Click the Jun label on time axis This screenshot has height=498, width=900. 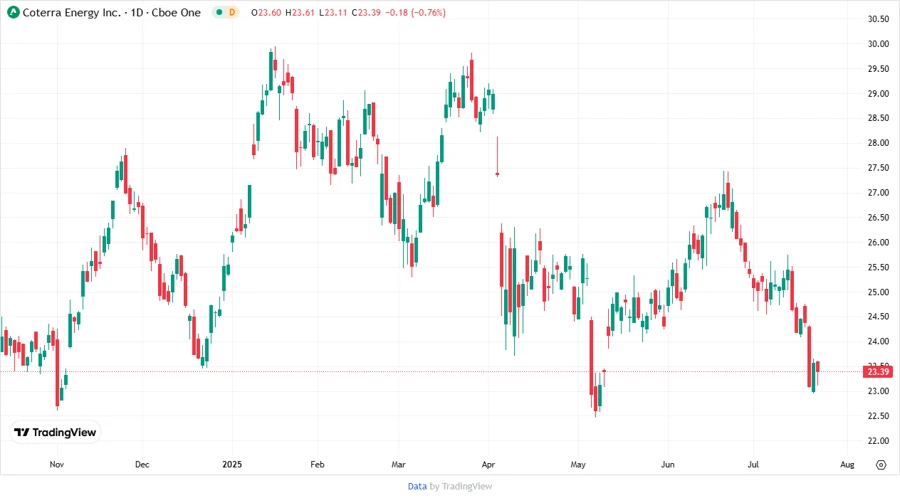click(667, 465)
